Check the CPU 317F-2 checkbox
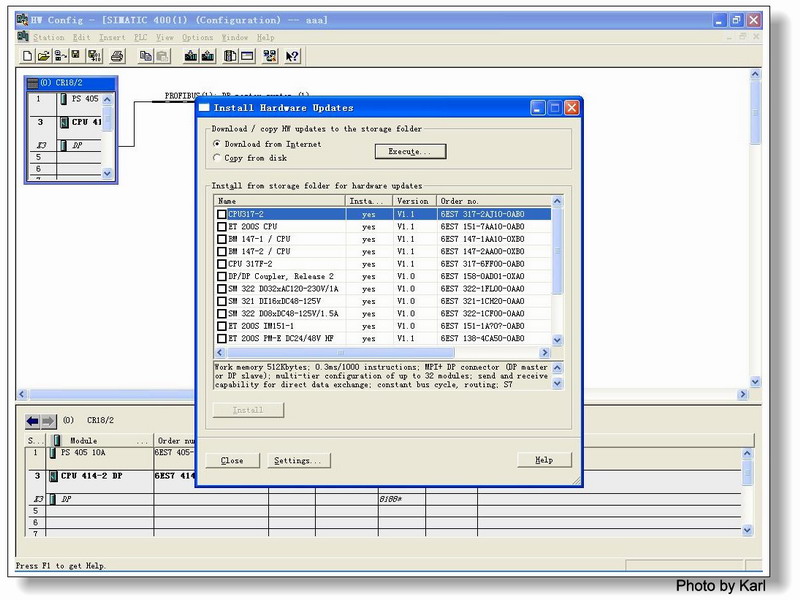The image size is (800, 600). tap(222, 264)
